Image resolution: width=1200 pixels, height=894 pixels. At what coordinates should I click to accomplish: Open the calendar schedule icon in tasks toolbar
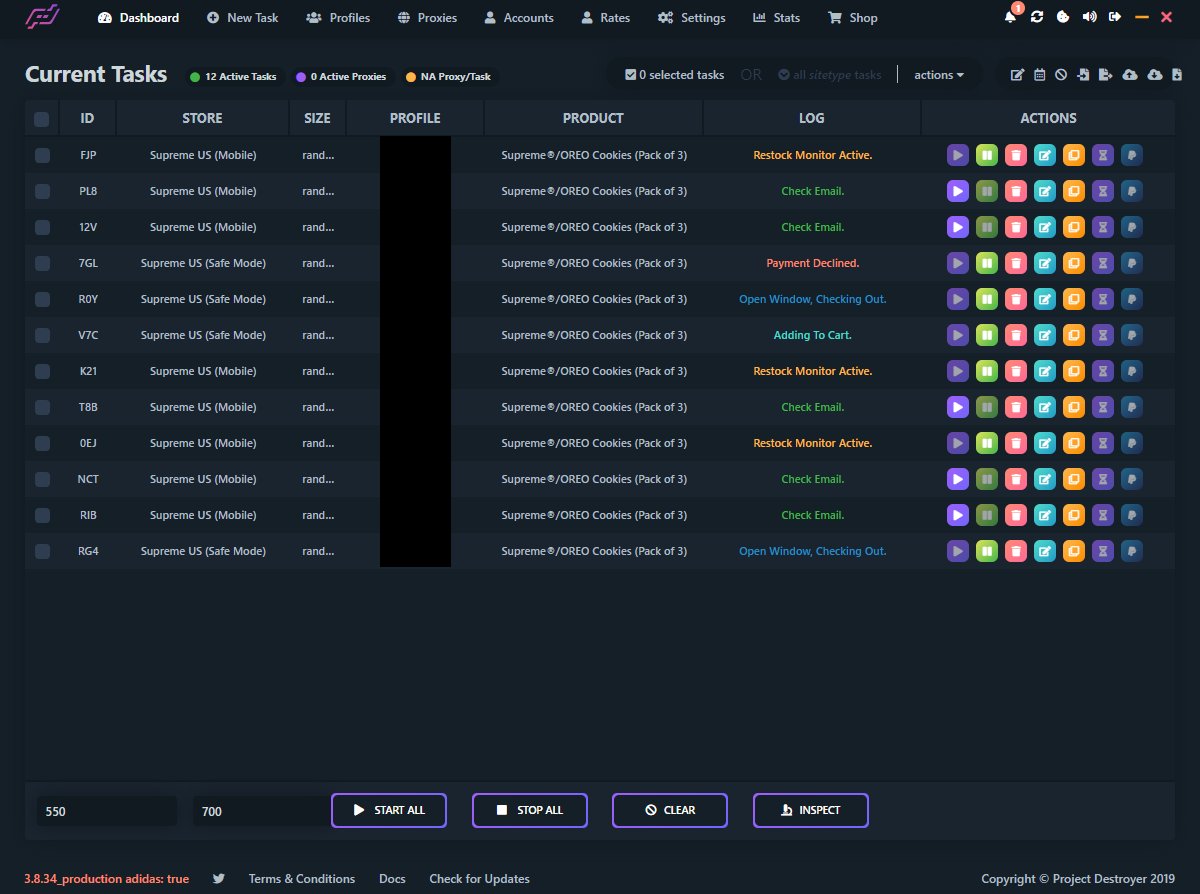[x=1039, y=75]
